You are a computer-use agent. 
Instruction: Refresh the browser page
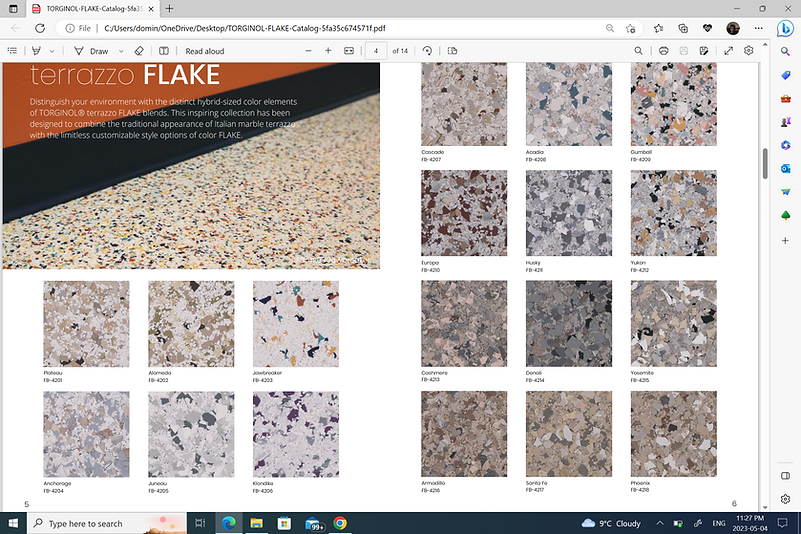pyautogui.click(x=40, y=28)
